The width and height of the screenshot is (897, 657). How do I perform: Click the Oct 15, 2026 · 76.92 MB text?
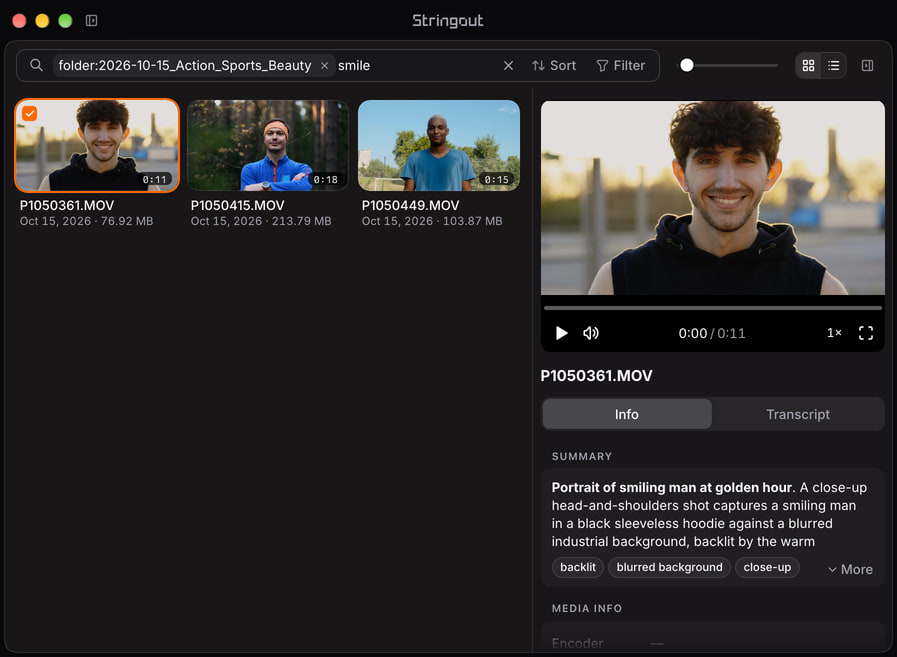[86, 221]
